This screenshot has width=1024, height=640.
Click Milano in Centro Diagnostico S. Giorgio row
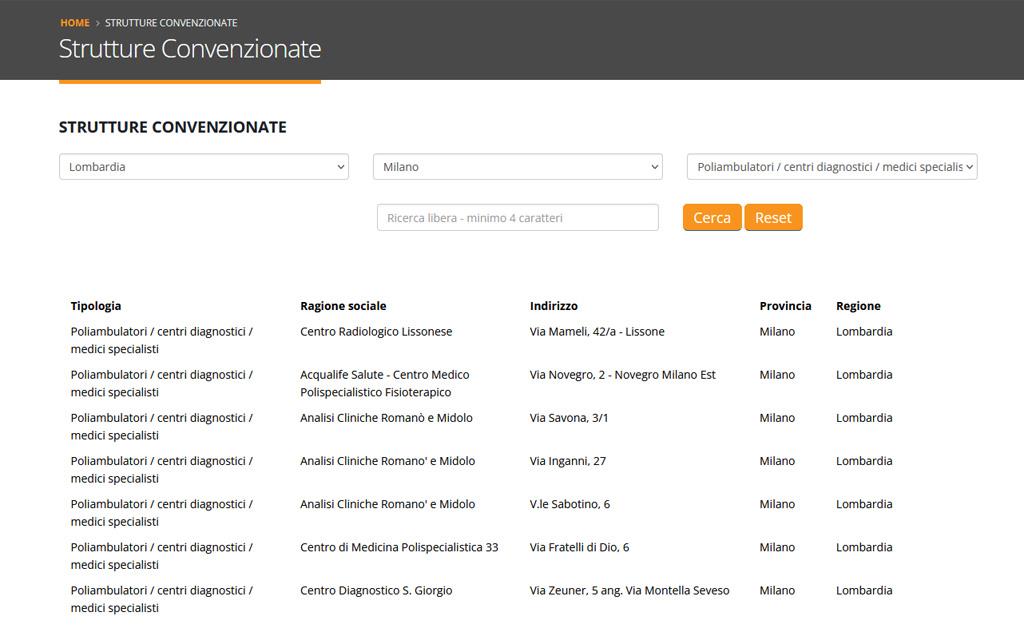pyautogui.click(x=777, y=590)
